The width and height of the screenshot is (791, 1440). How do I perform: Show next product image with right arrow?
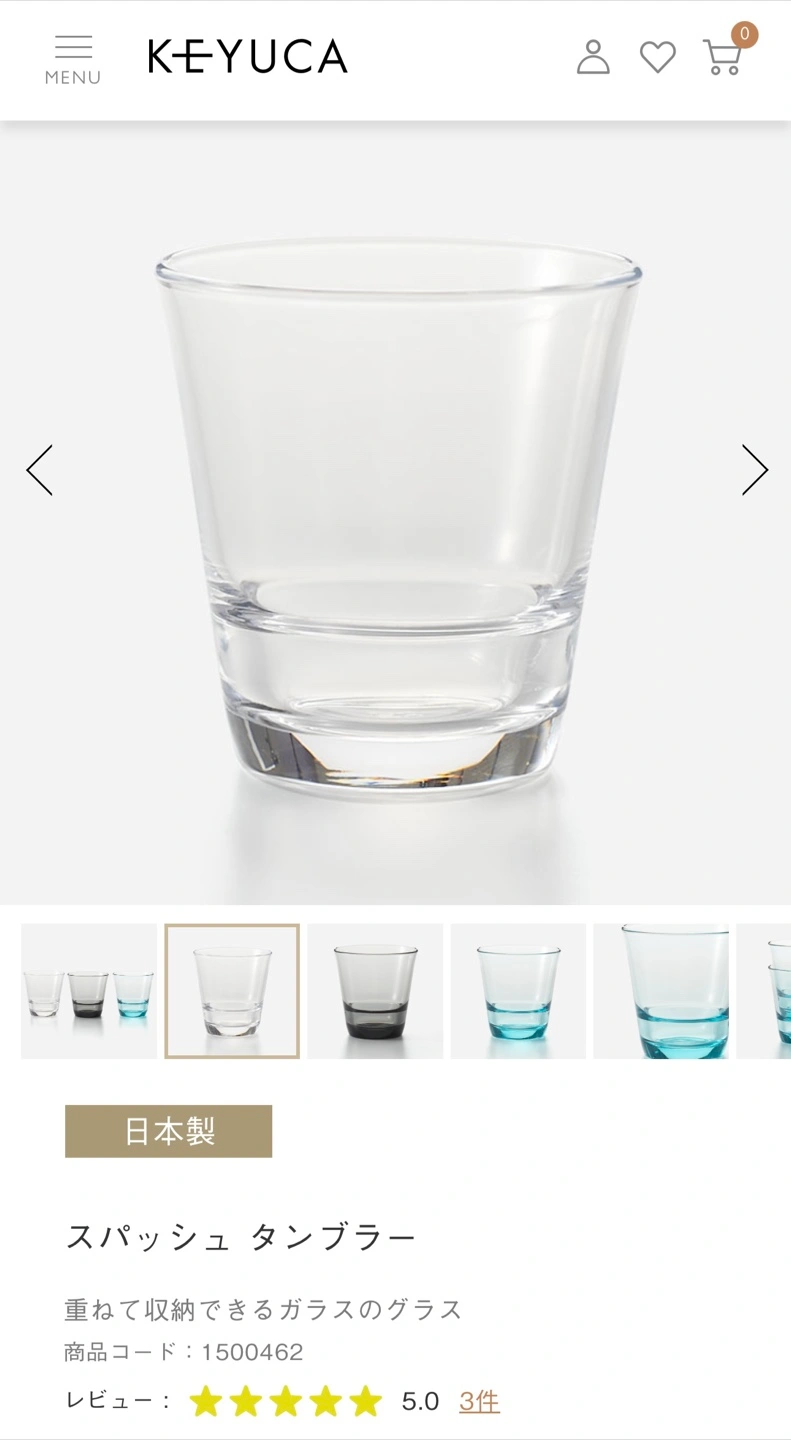(x=755, y=470)
